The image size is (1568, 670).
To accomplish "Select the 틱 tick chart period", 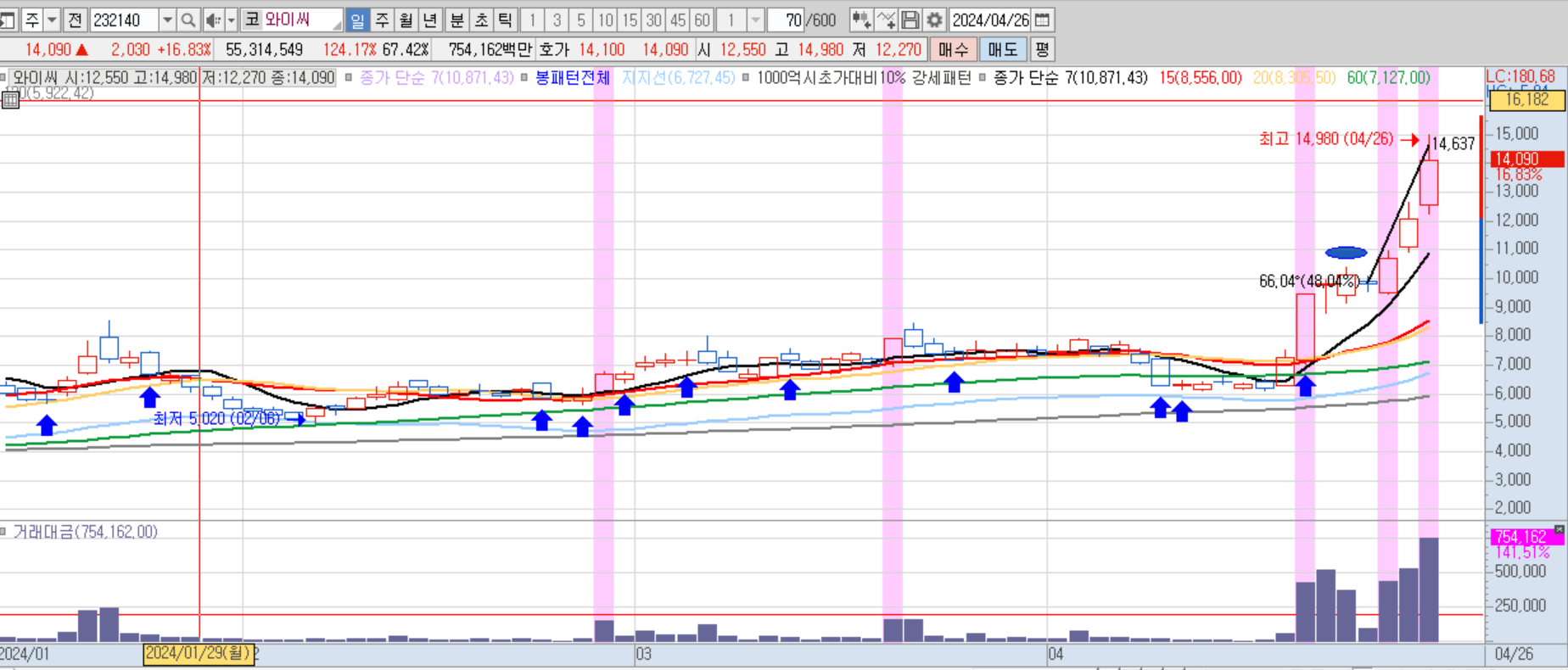I will pos(505,20).
